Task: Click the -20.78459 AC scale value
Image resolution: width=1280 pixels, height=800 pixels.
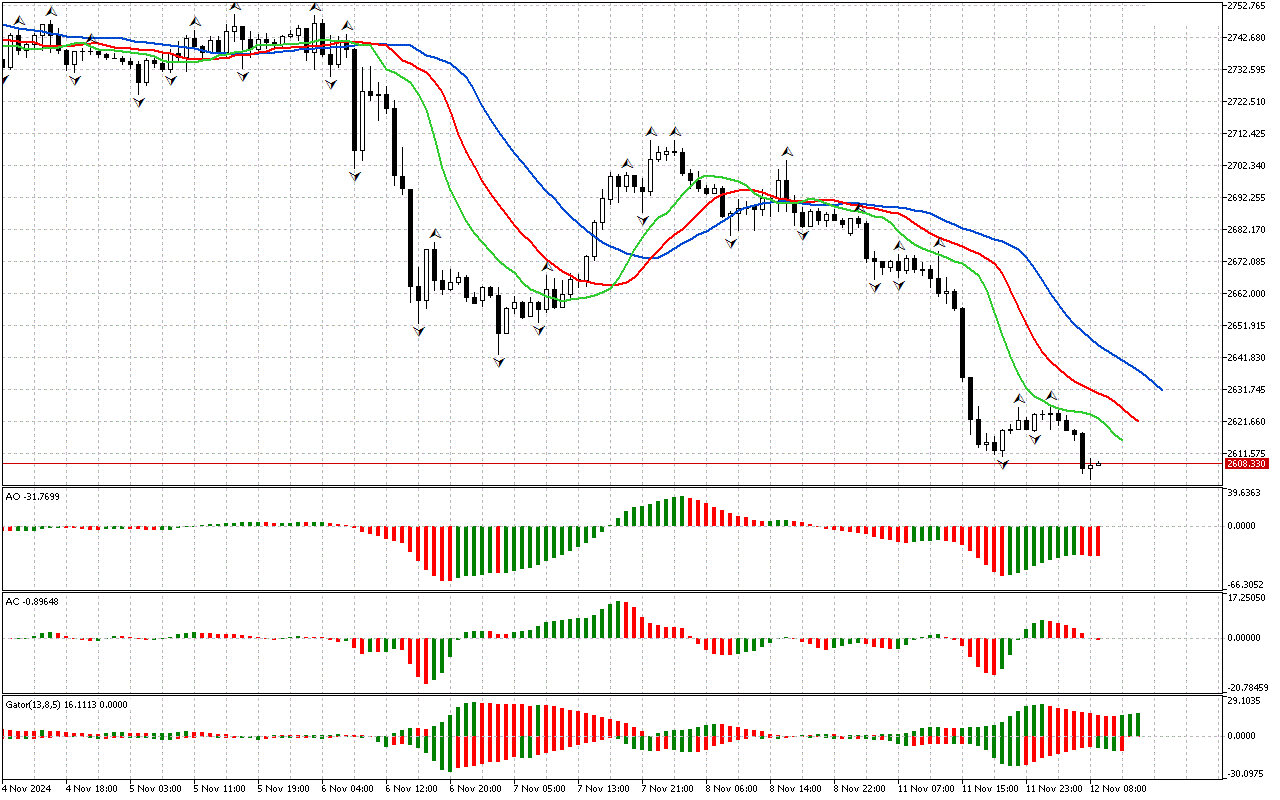Action: [x=1249, y=688]
